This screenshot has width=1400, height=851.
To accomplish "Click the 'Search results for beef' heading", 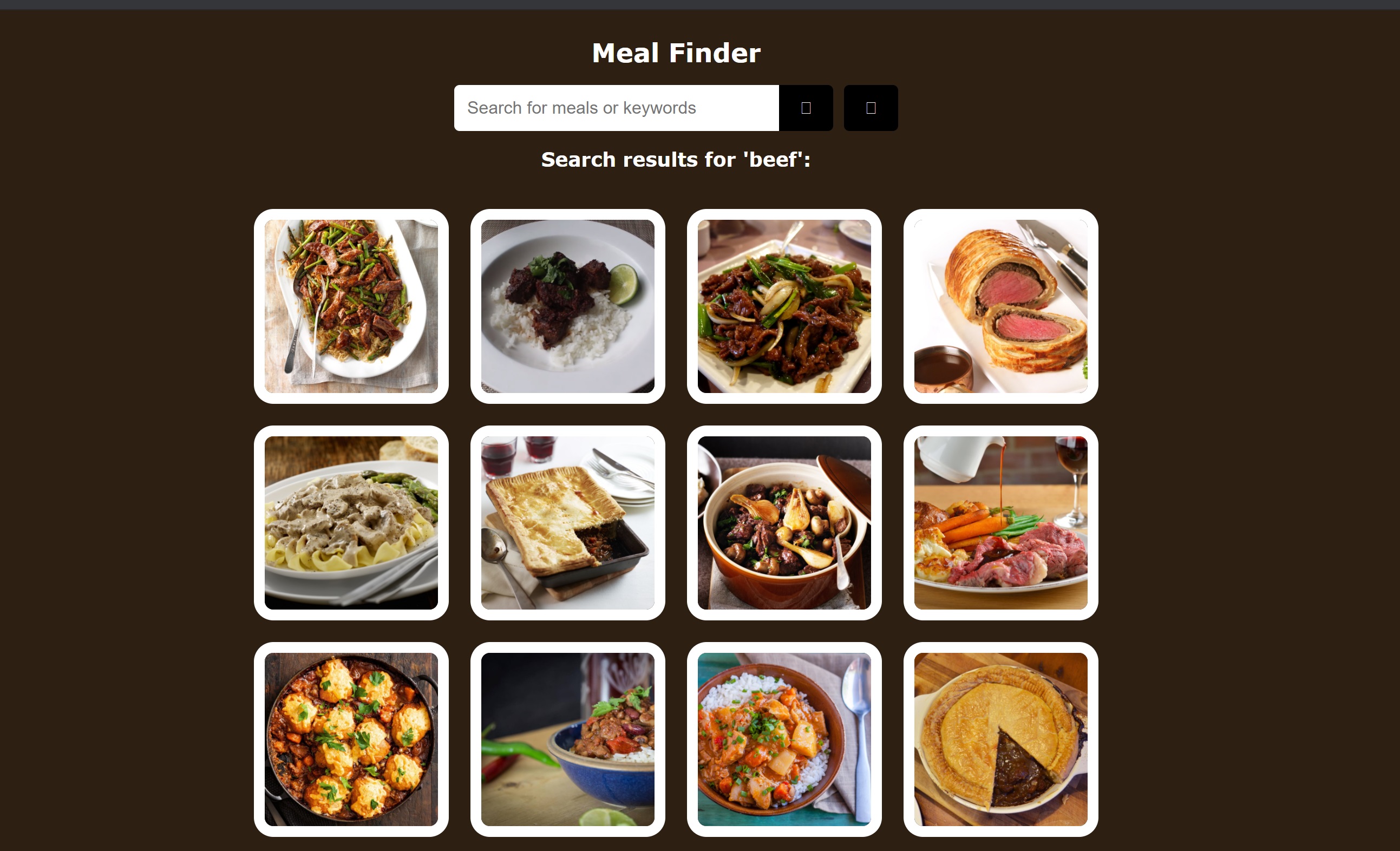I will tap(676, 160).
